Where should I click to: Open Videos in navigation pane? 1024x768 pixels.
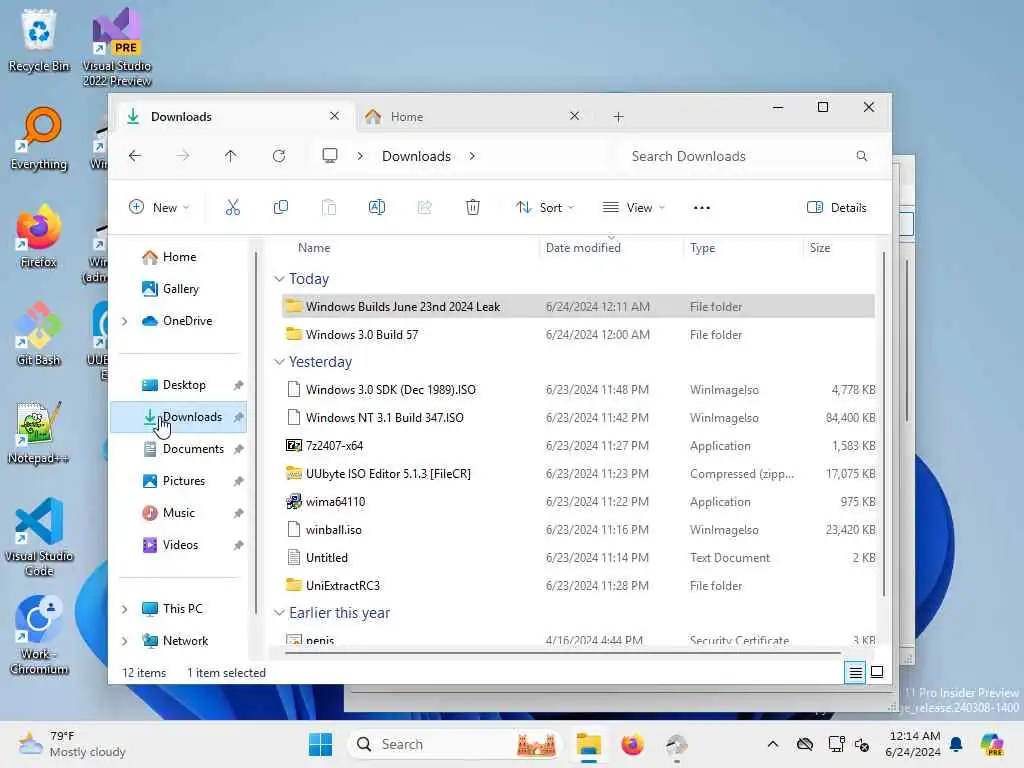[x=180, y=545]
